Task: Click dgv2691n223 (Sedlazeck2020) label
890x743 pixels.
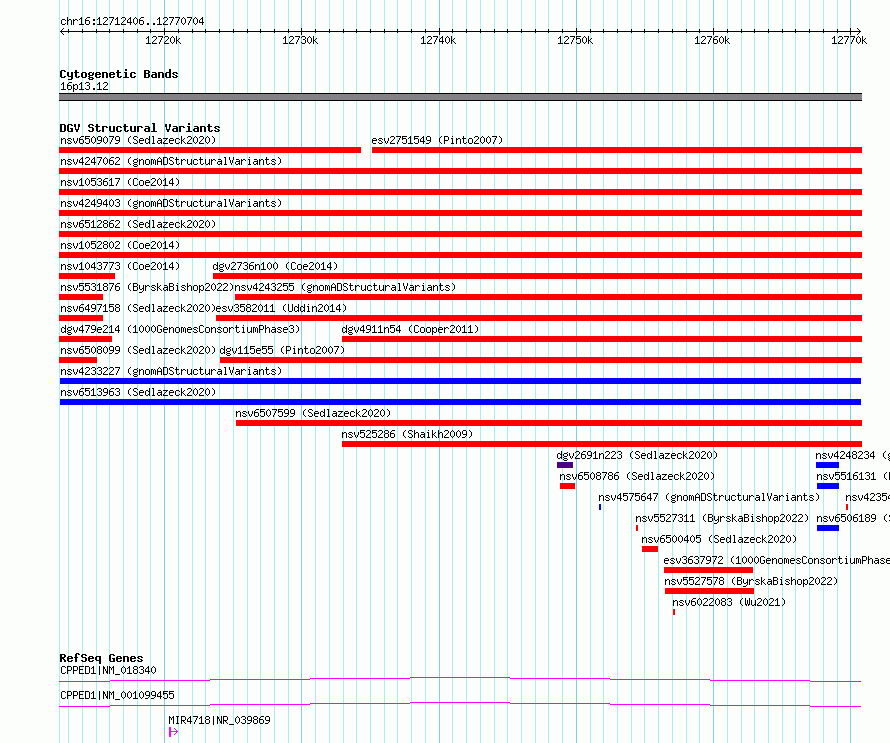Action: [637, 455]
